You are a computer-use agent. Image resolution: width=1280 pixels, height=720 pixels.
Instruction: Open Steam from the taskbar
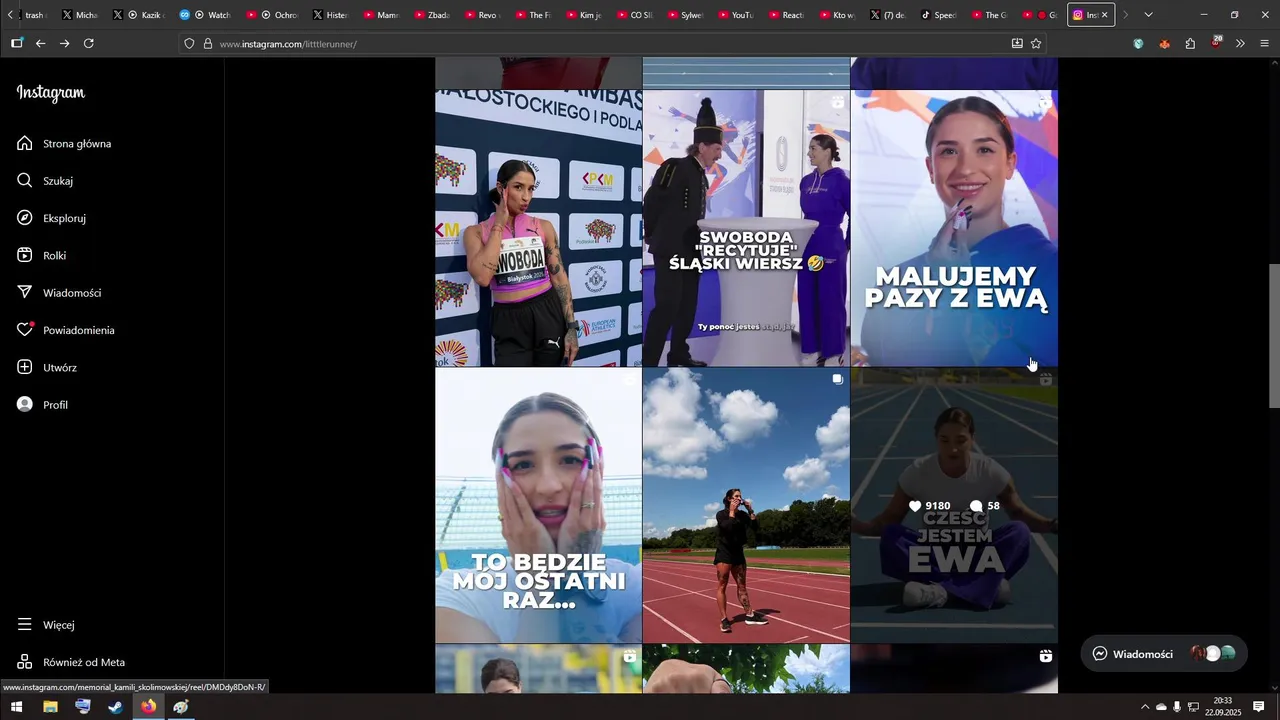click(x=116, y=707)
